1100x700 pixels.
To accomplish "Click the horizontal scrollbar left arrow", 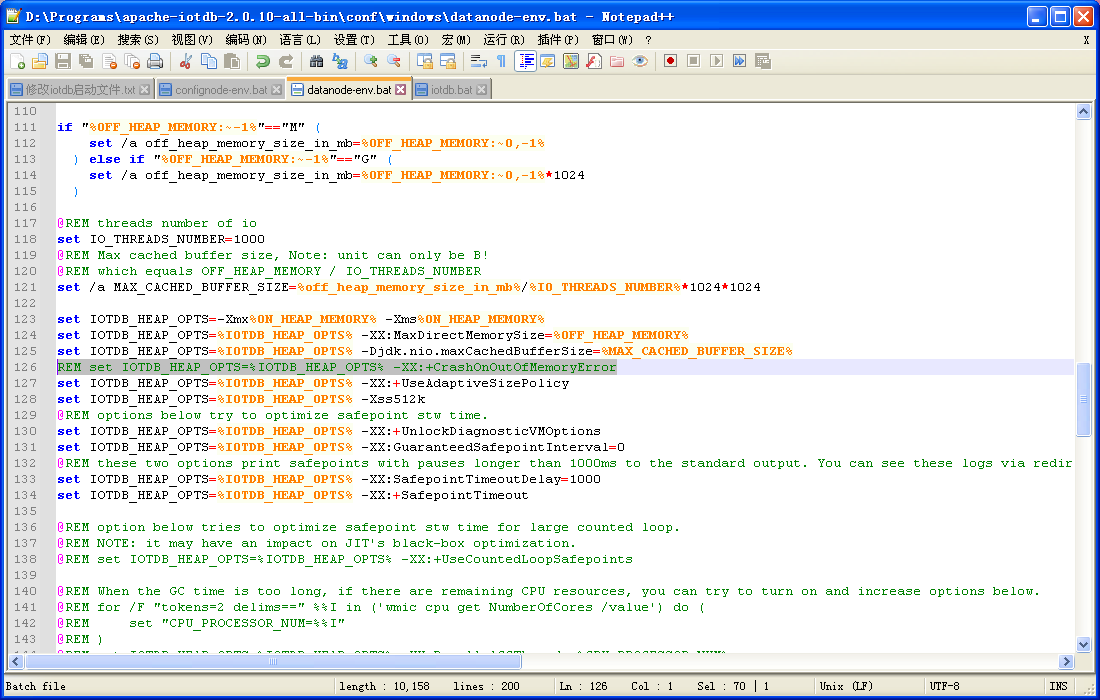I will coord(16,661).
